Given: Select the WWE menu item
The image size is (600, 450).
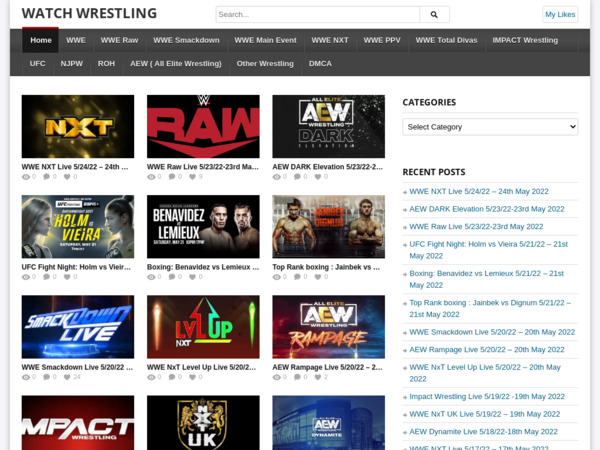Looking at the screenshot, I should click(76, 41).
